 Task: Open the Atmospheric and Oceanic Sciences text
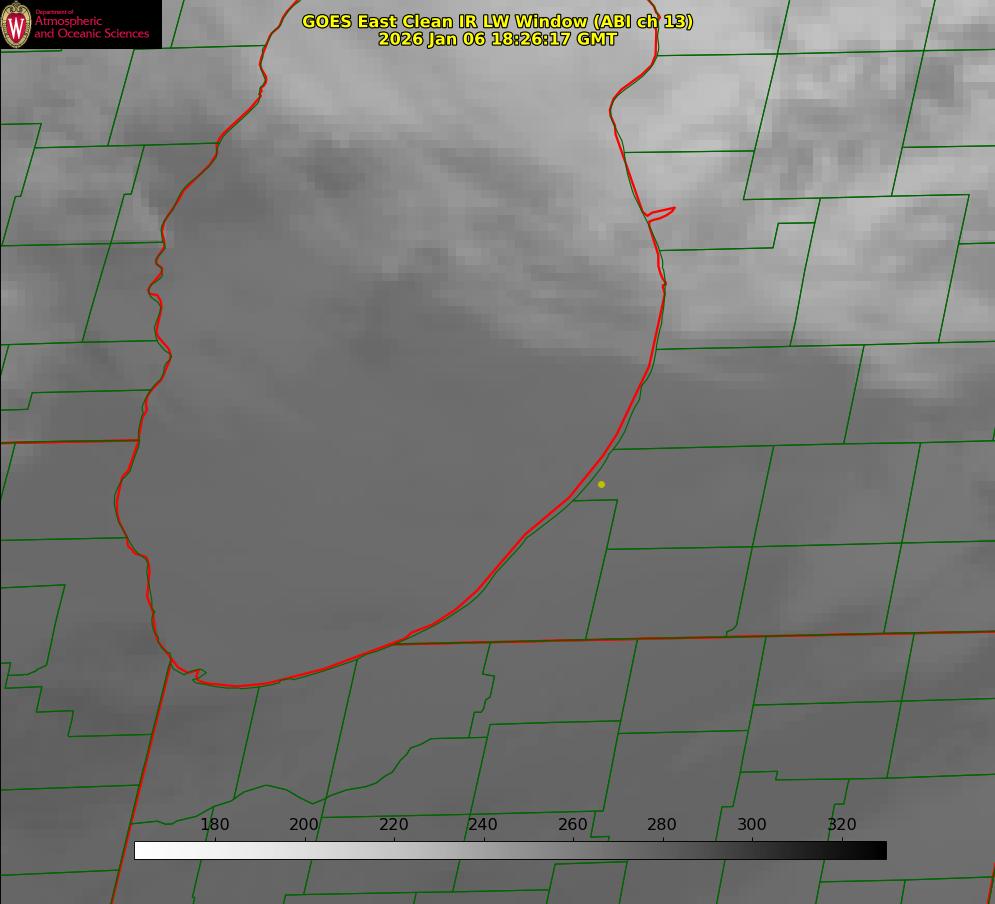(x=91, y=27)
